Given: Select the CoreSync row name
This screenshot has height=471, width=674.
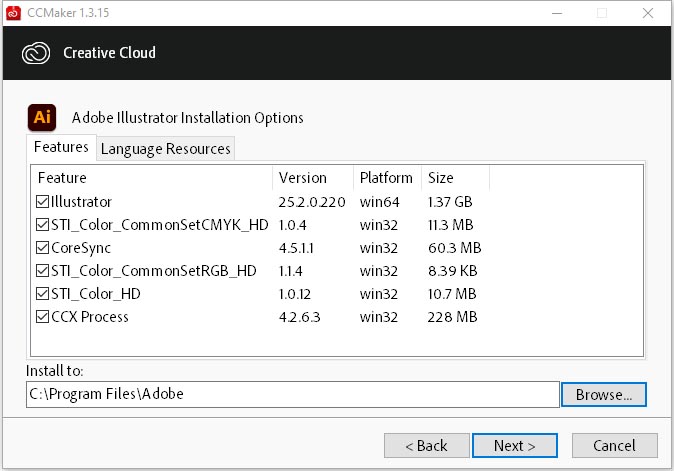Looking at the screenshot, I should [81, 248].
